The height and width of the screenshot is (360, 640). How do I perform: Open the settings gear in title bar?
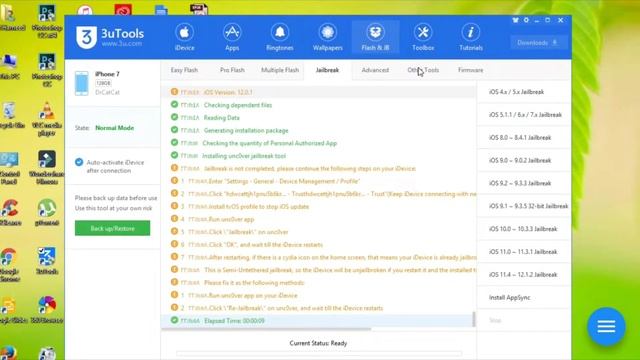click(x=526, y=20)
